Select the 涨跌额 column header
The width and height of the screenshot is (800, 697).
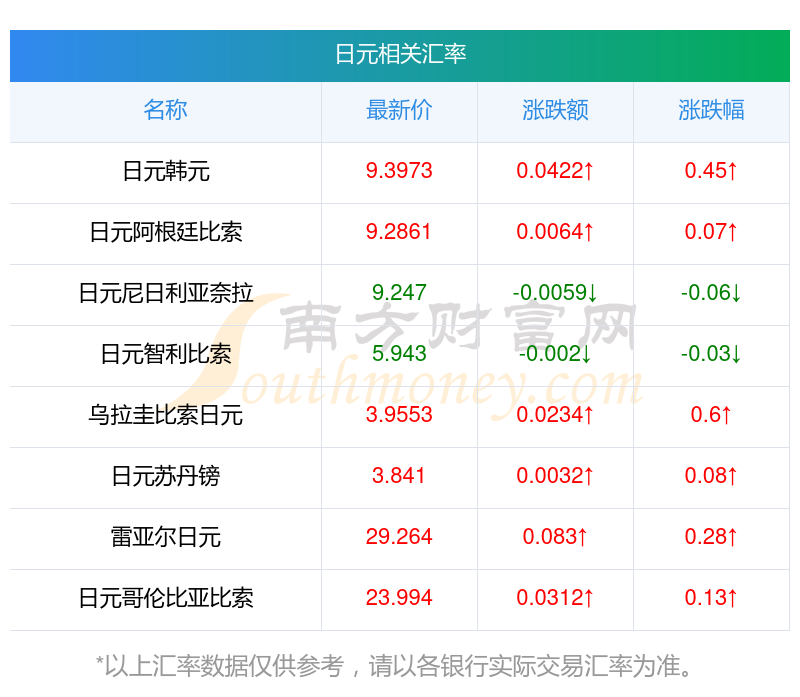pyautogui.click(x=555, y=110)
